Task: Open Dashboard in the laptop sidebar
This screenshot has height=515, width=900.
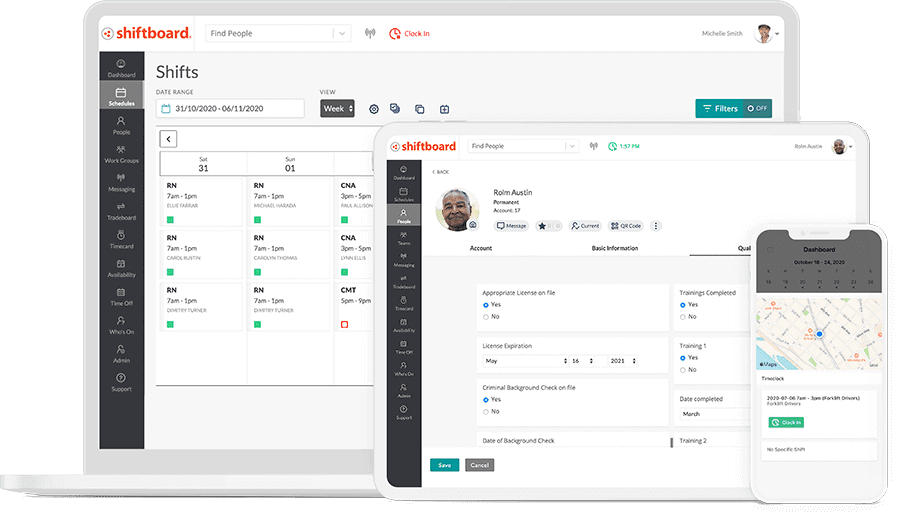Action: click(121, 68)
